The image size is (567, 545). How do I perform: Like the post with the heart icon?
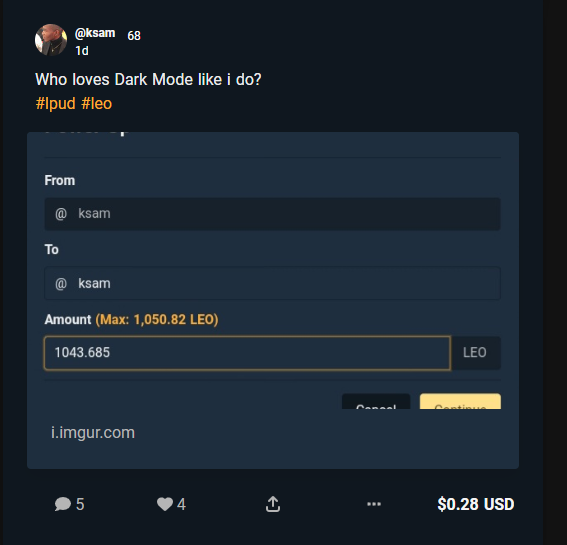[165, 504]
